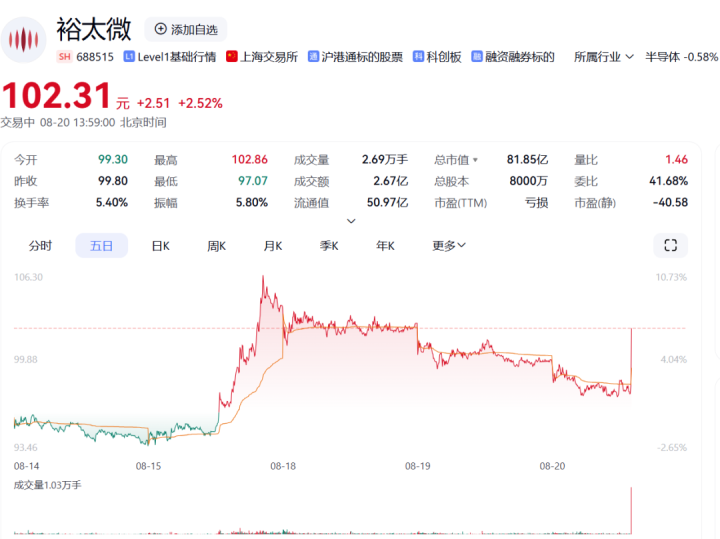
Task: Open the fullscreen chart icon
Action: [x=670, y=245]
